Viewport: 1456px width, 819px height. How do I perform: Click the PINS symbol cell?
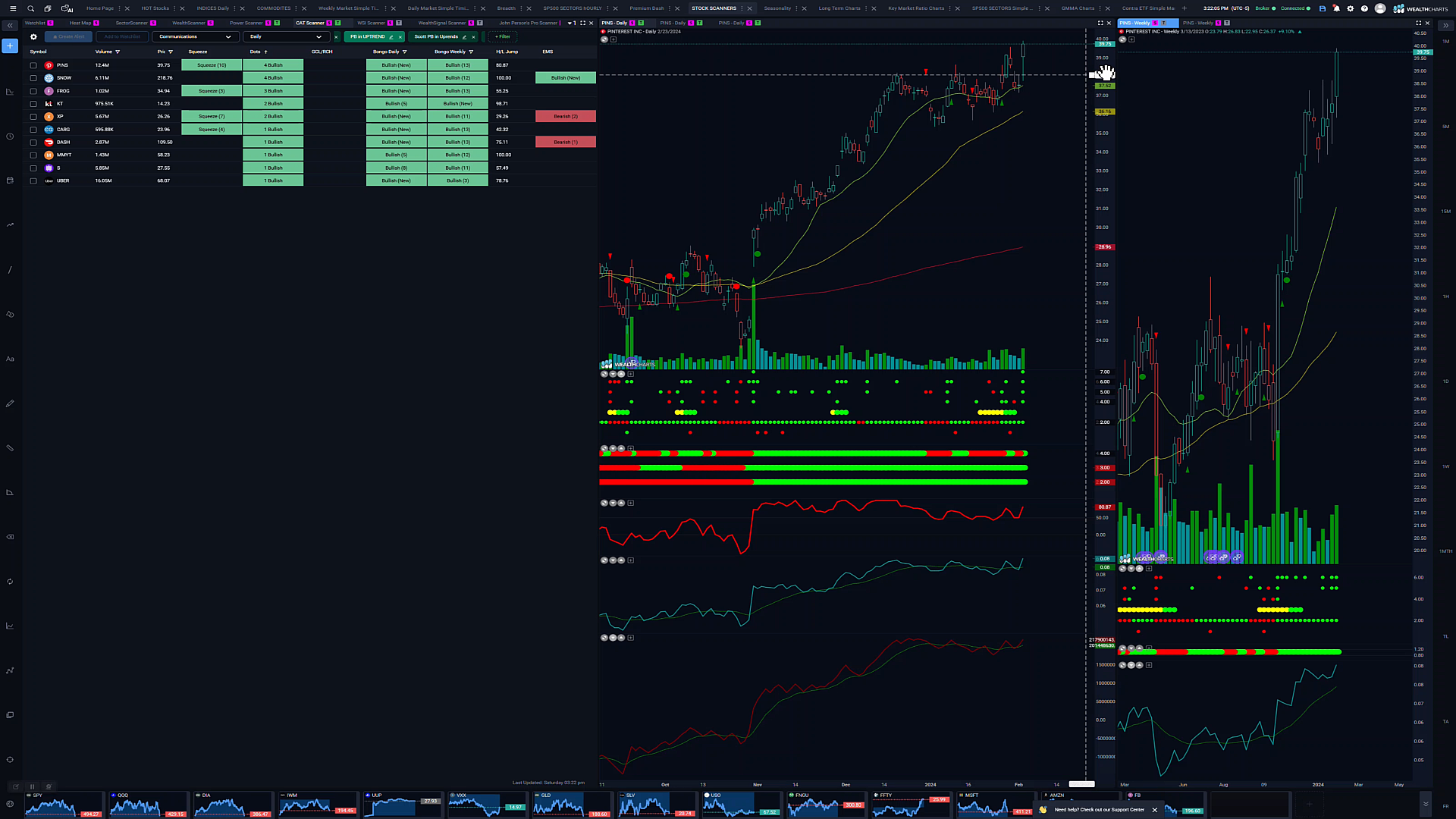click(x=62, y=65)
